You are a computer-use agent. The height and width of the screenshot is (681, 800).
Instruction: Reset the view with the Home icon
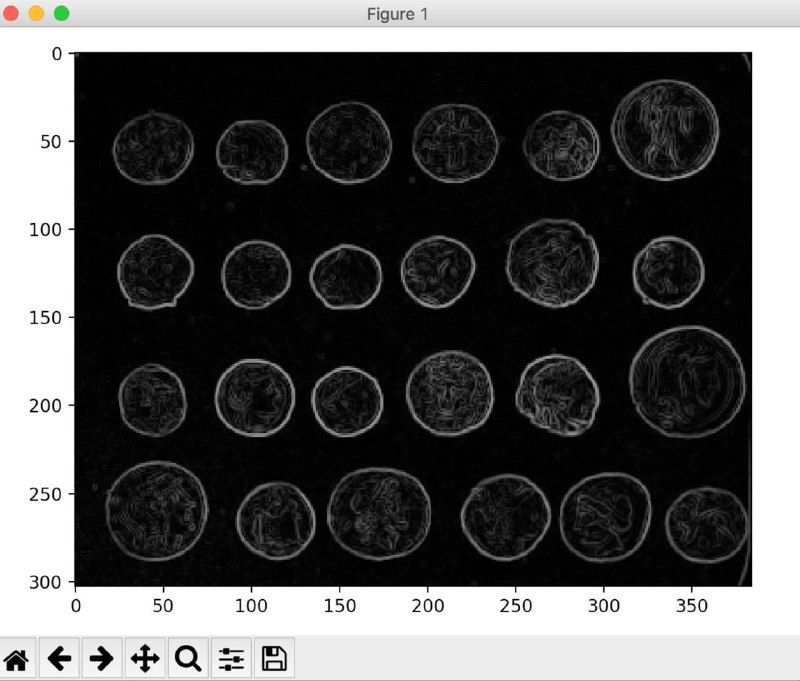click(16, 659)
